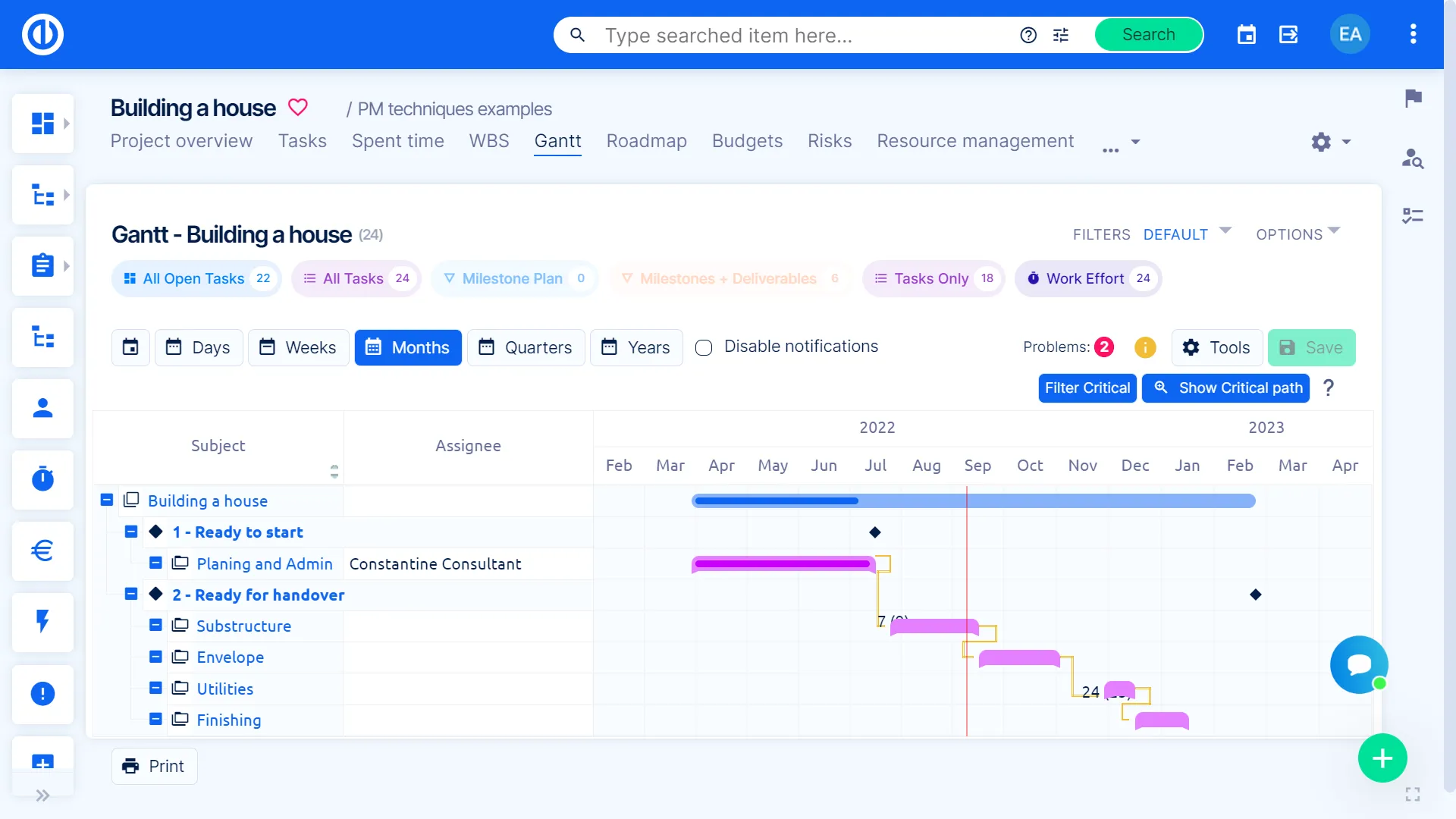Click the flag icon in right panel
Screen dimensions: 1456x819
pyautogui.click(x=1413, y=98)
